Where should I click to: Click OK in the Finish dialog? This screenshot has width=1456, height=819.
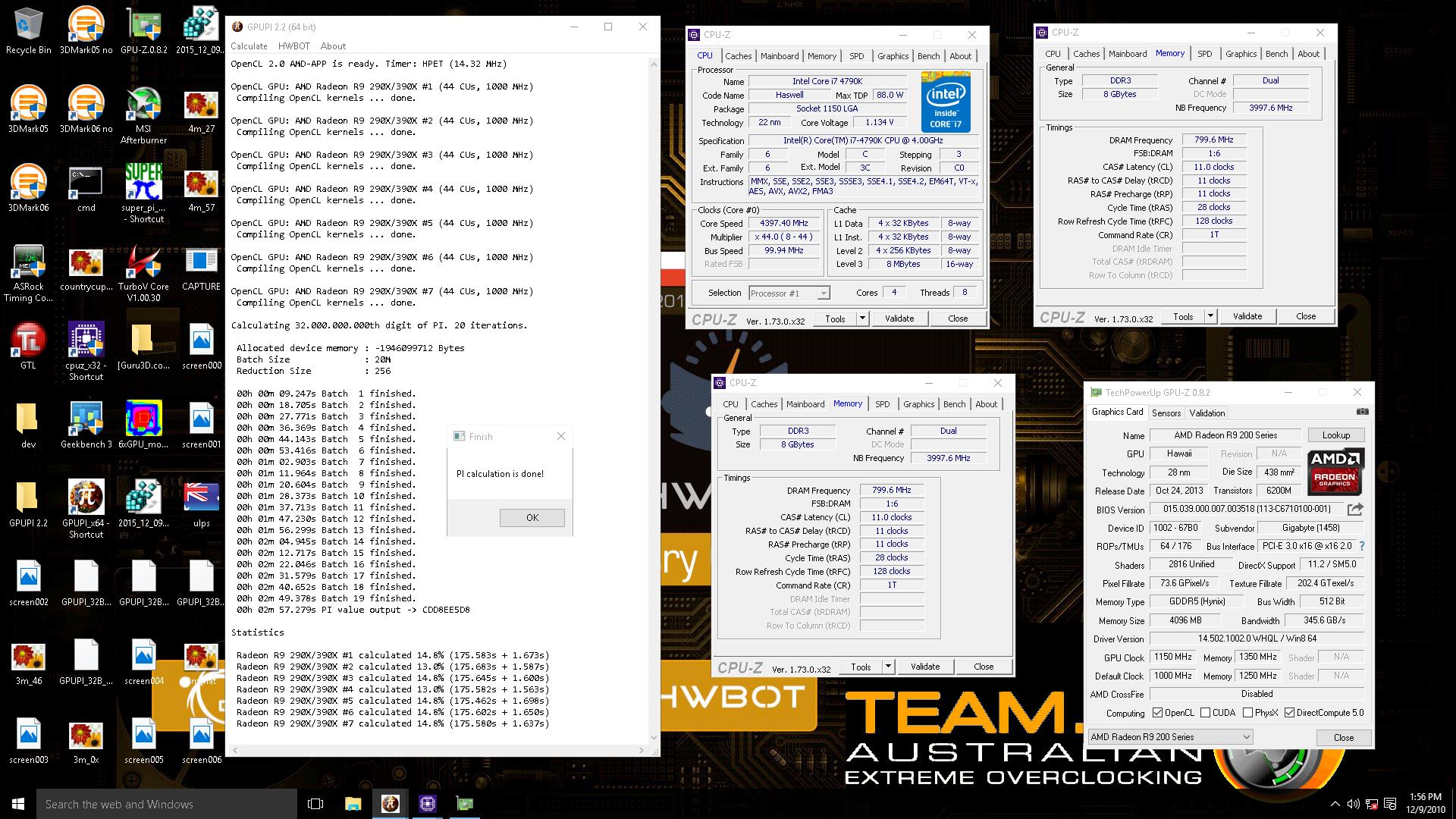coord(532,518)
